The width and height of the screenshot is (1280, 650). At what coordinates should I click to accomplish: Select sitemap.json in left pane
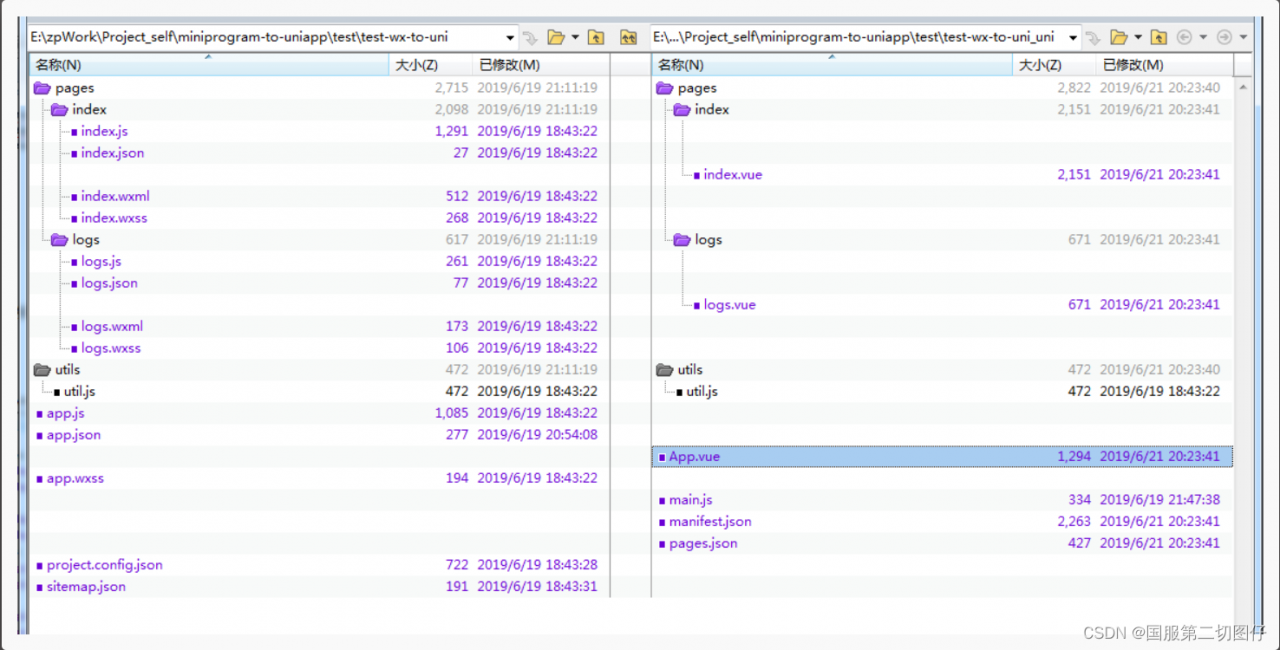pos(86,587)
